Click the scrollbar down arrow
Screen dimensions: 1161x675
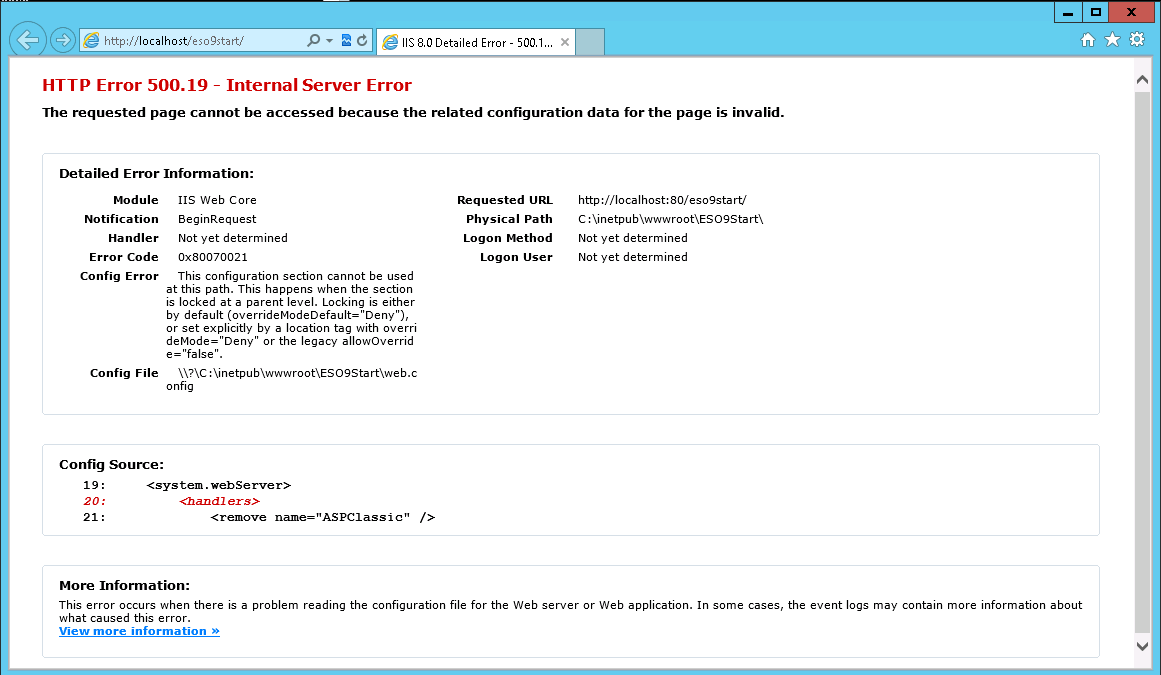click(1142, 645)
